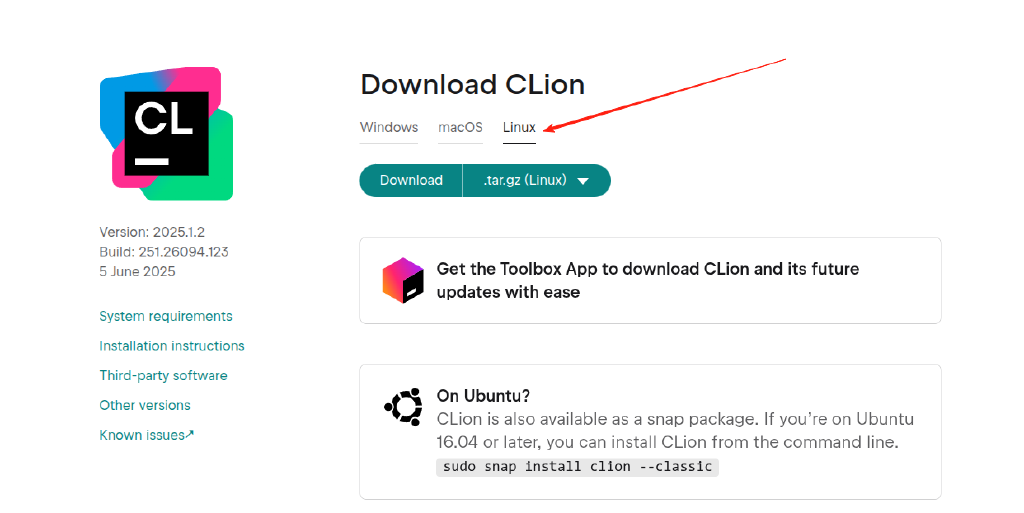
Task: Click the On Ubuntu? heading
Action: 483,396
